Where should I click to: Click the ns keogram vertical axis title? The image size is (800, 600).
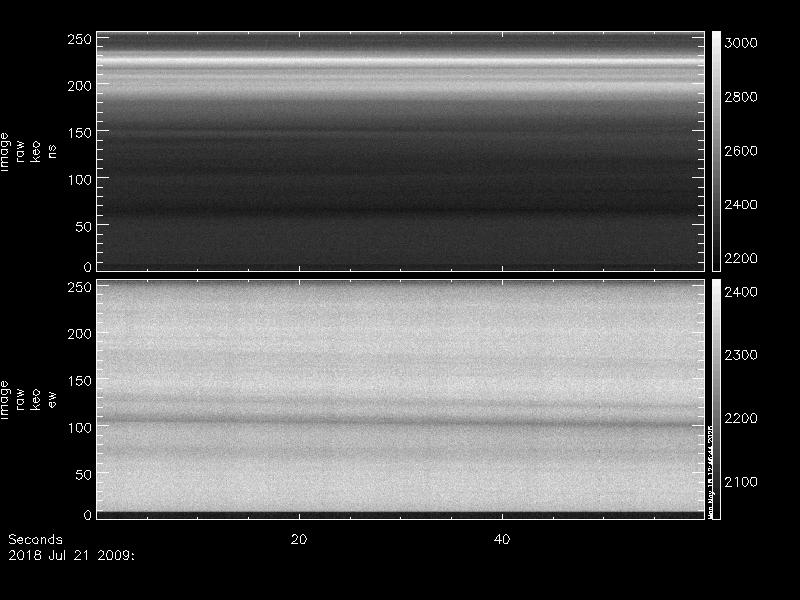(28, 152)
